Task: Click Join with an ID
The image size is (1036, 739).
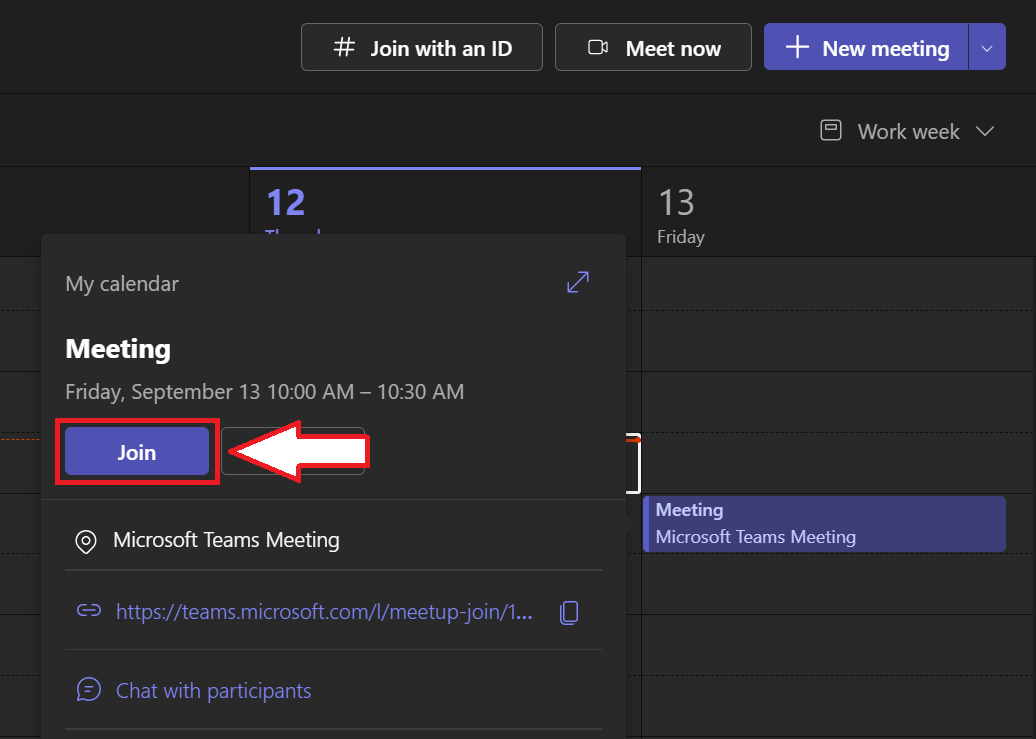Action: 421,46
